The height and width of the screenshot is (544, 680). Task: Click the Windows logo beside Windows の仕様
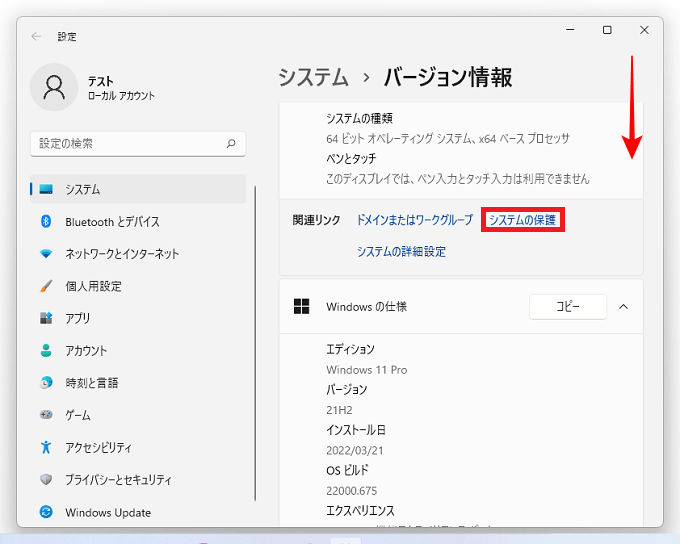tap(301, 306)
